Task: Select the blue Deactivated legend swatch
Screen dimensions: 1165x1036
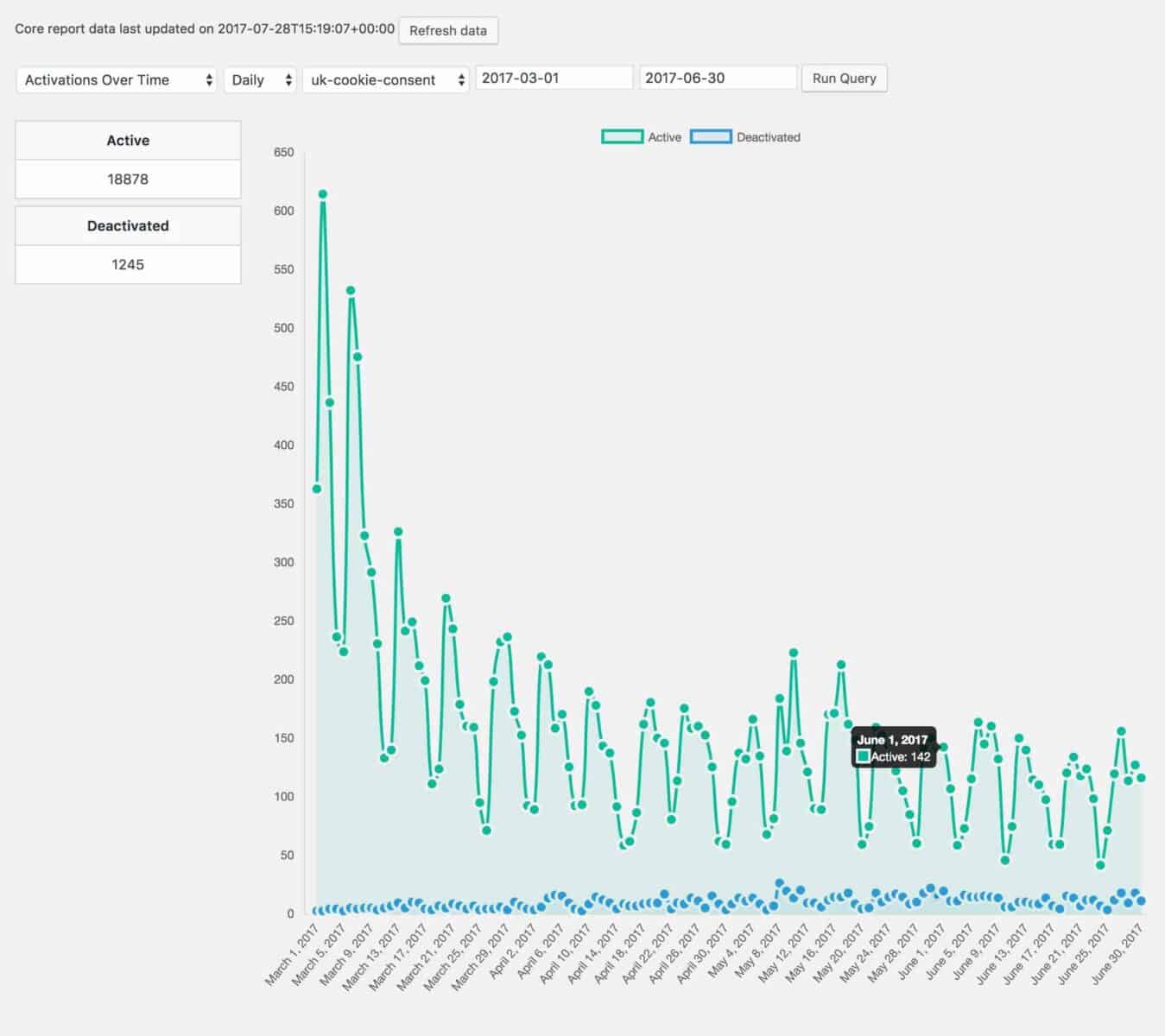Action: tap(712, 136)
